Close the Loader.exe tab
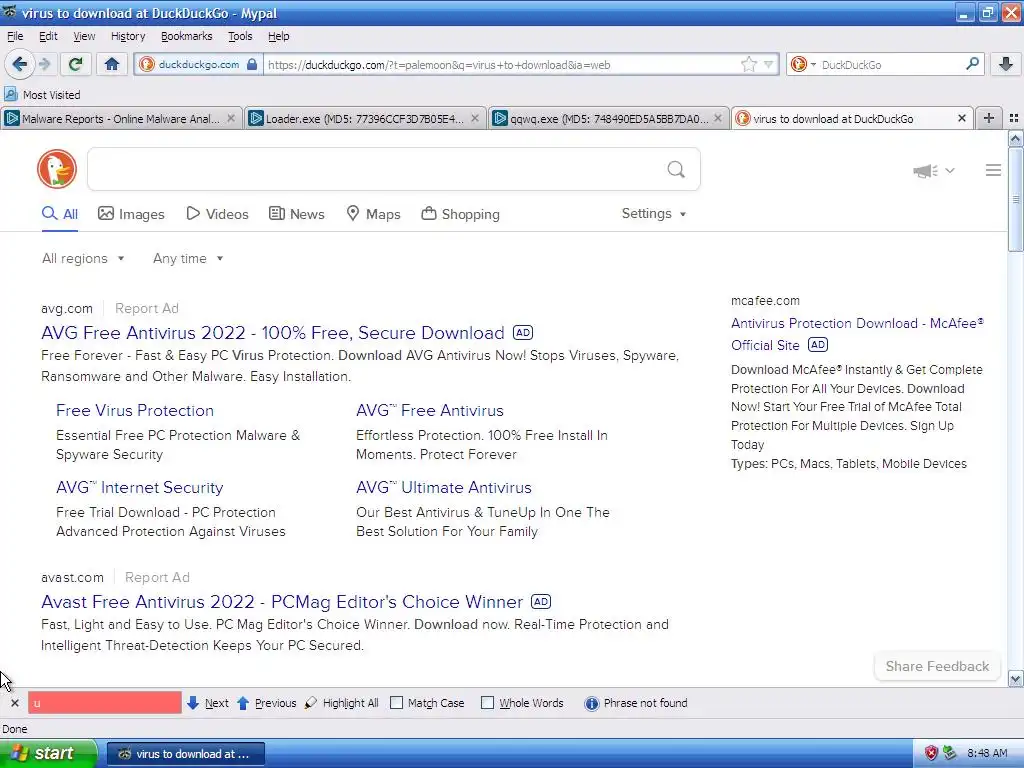The width and height of the screenshot is (1024, 768). pyautogui.click(x=475, y=118)
